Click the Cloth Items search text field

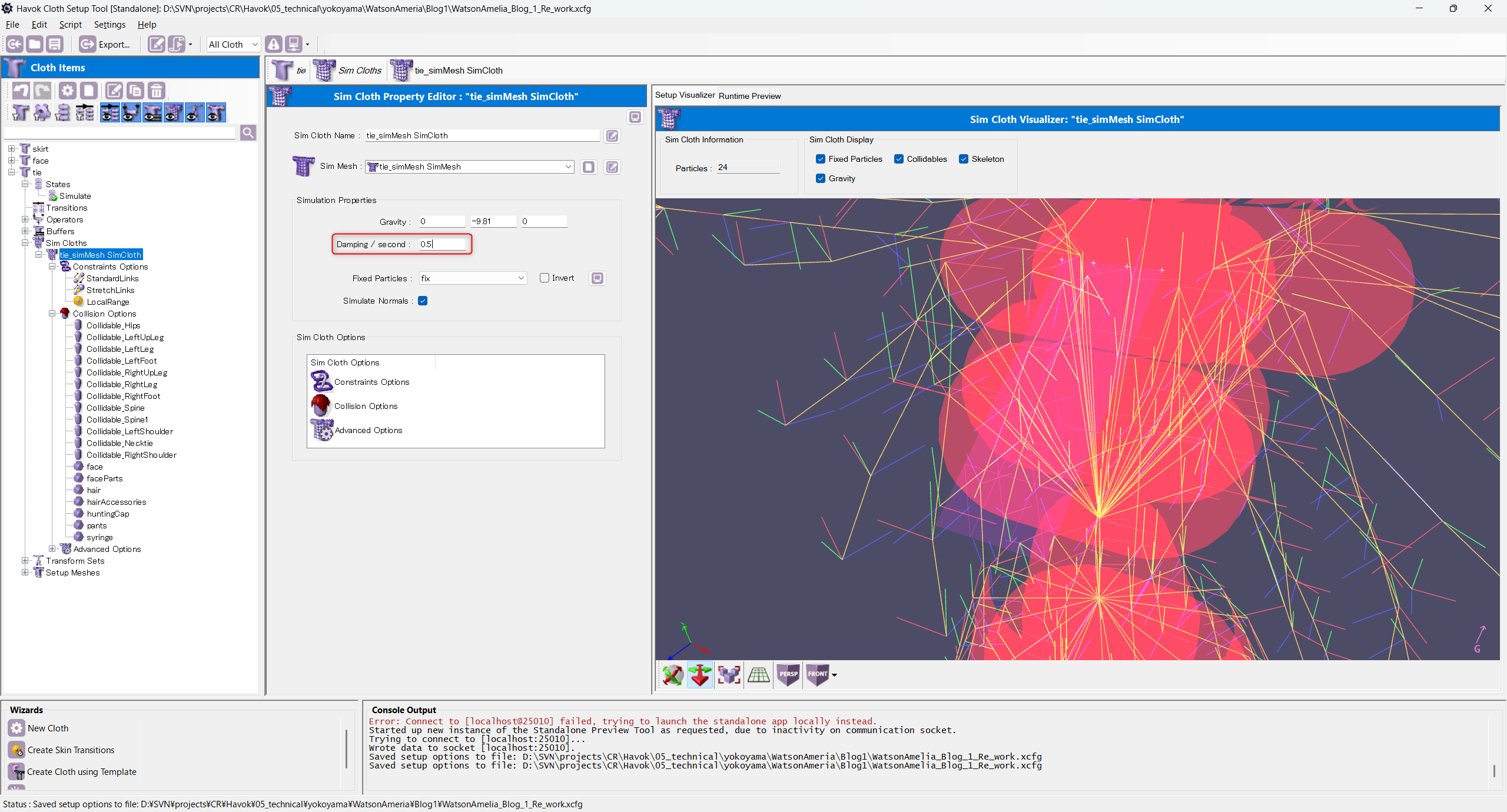coord(120,133)
